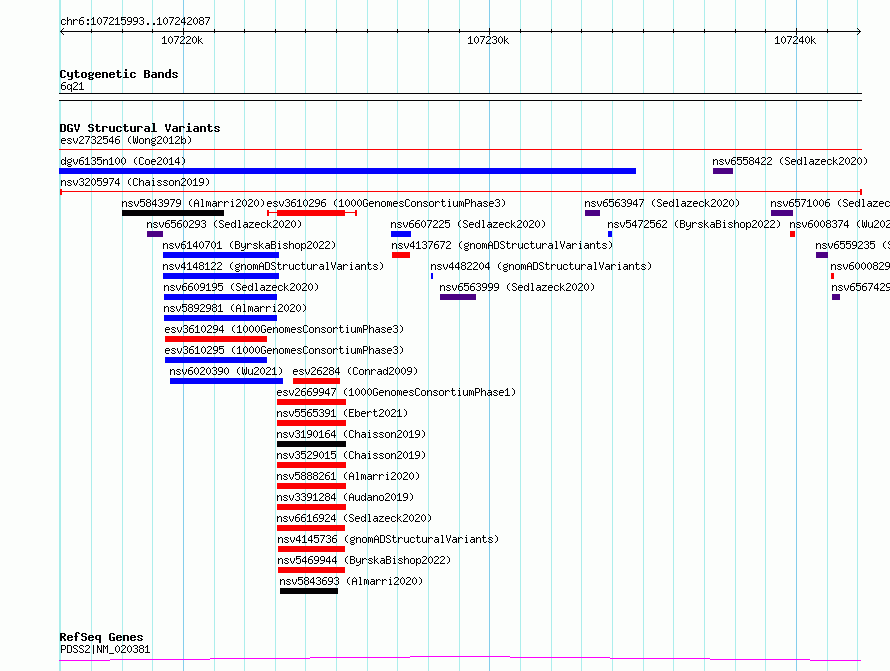Open nsv6563947 (Sedlazeck2020) label
Screen dimensions: 890x671
pos(662,203)
